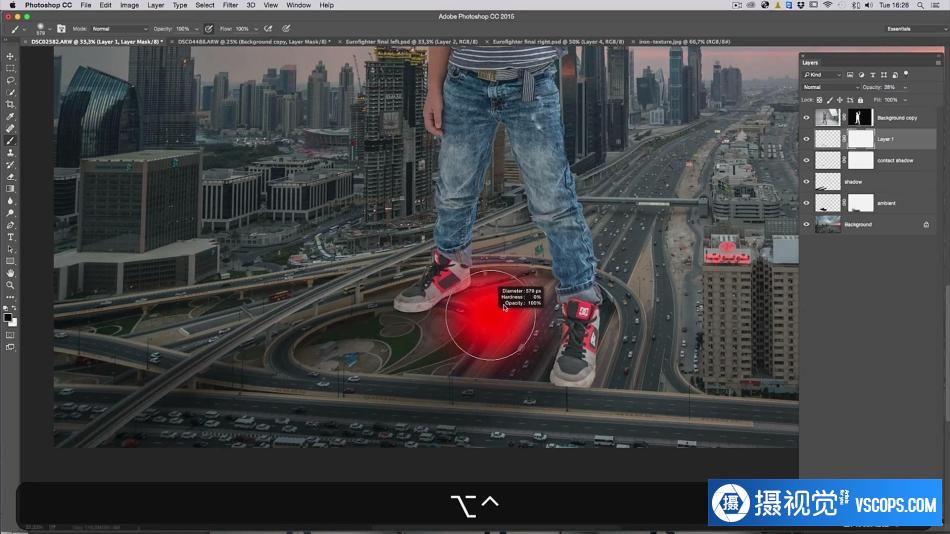Open the brush Mode dropdown
Screen dimensions: 950x534
(x=119, y=28)
